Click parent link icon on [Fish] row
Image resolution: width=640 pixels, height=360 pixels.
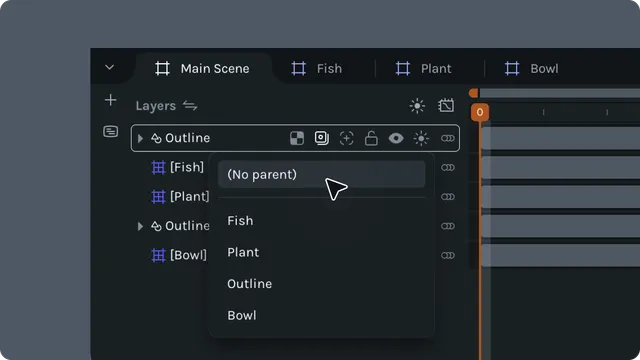[x=448, y=167]
